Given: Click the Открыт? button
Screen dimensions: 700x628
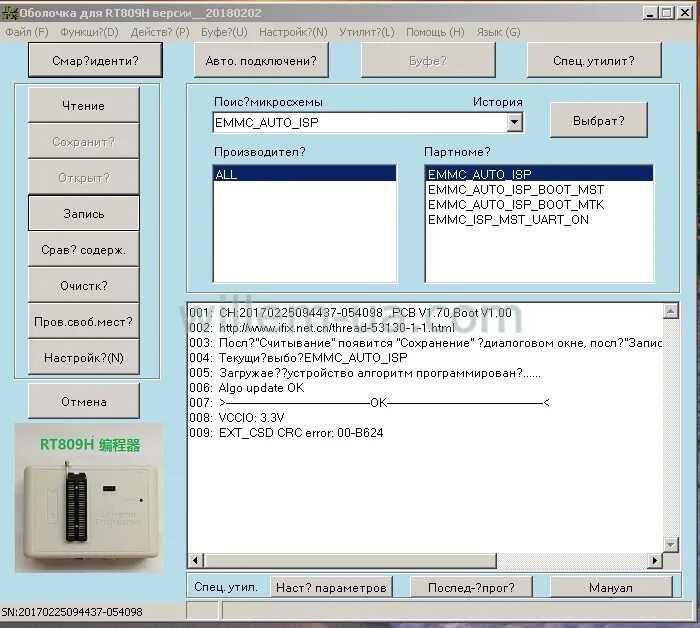Looking at the screenshot, I should (83, 178).
